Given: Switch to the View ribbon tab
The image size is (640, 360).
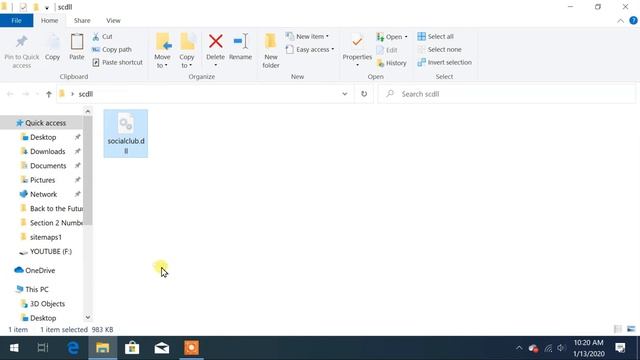Looking at the screenshot, I should pos(113,20).
